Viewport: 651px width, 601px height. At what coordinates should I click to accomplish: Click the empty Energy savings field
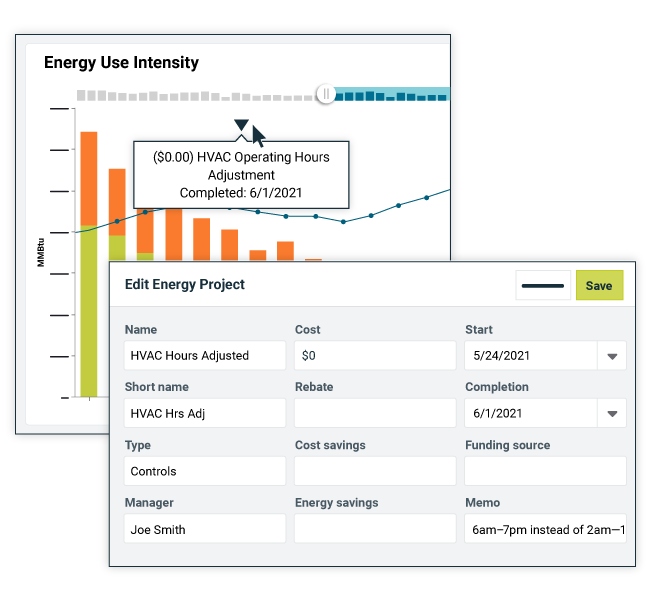pyautogui.click(x=375, y=529)
